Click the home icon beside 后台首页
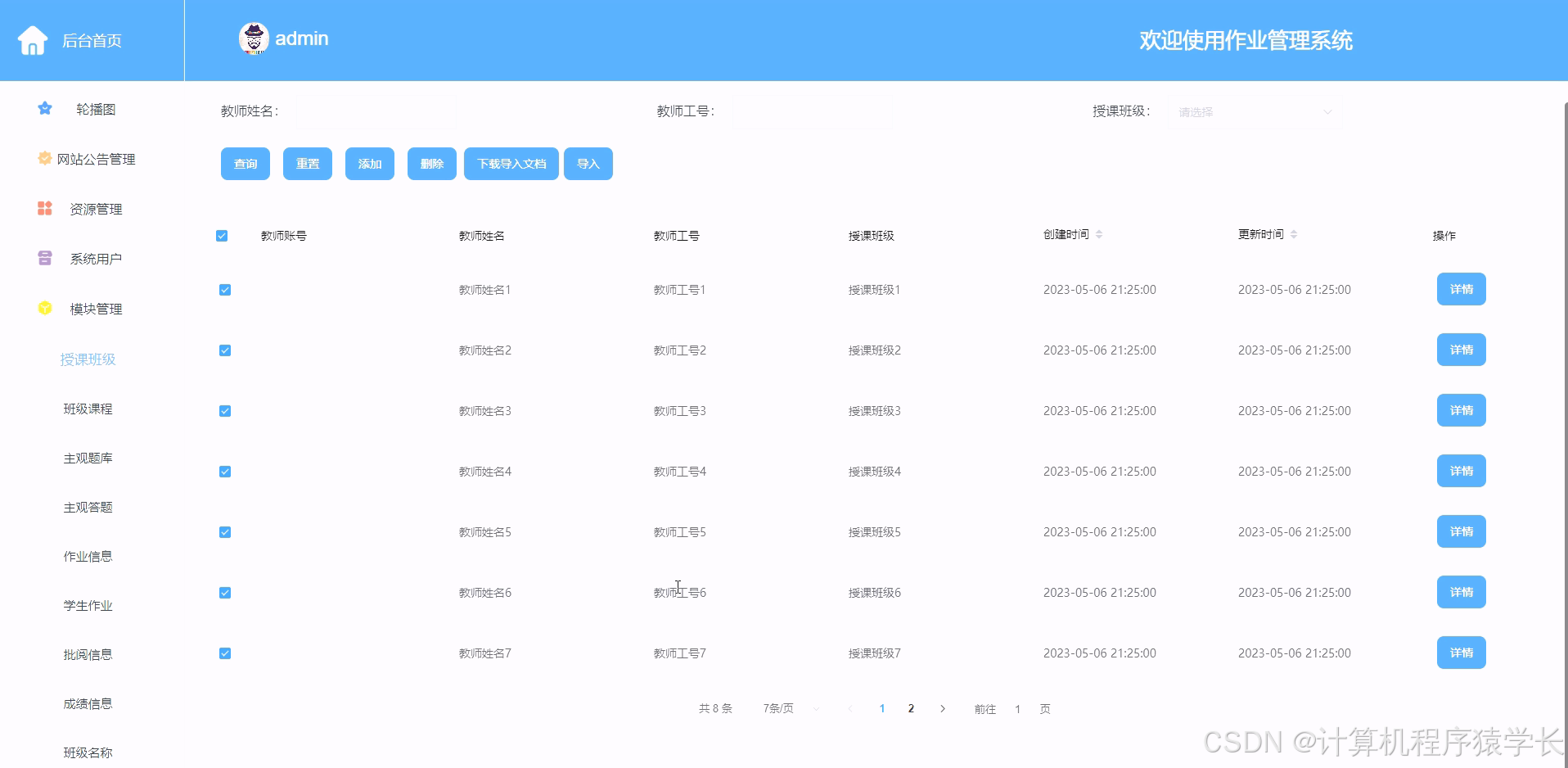Image resolution: width=1568 pixels, height=768 pixels. coord(33,40)
